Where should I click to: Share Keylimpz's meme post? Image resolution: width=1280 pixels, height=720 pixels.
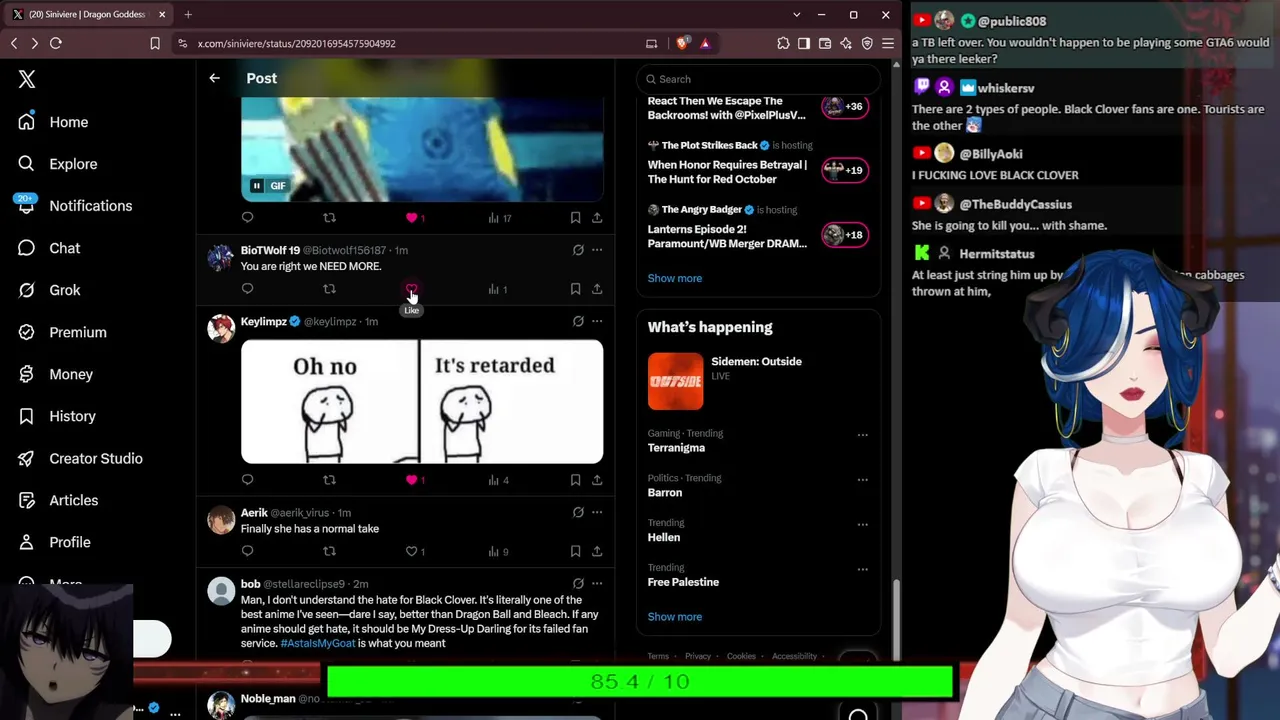tap(597, 480)
